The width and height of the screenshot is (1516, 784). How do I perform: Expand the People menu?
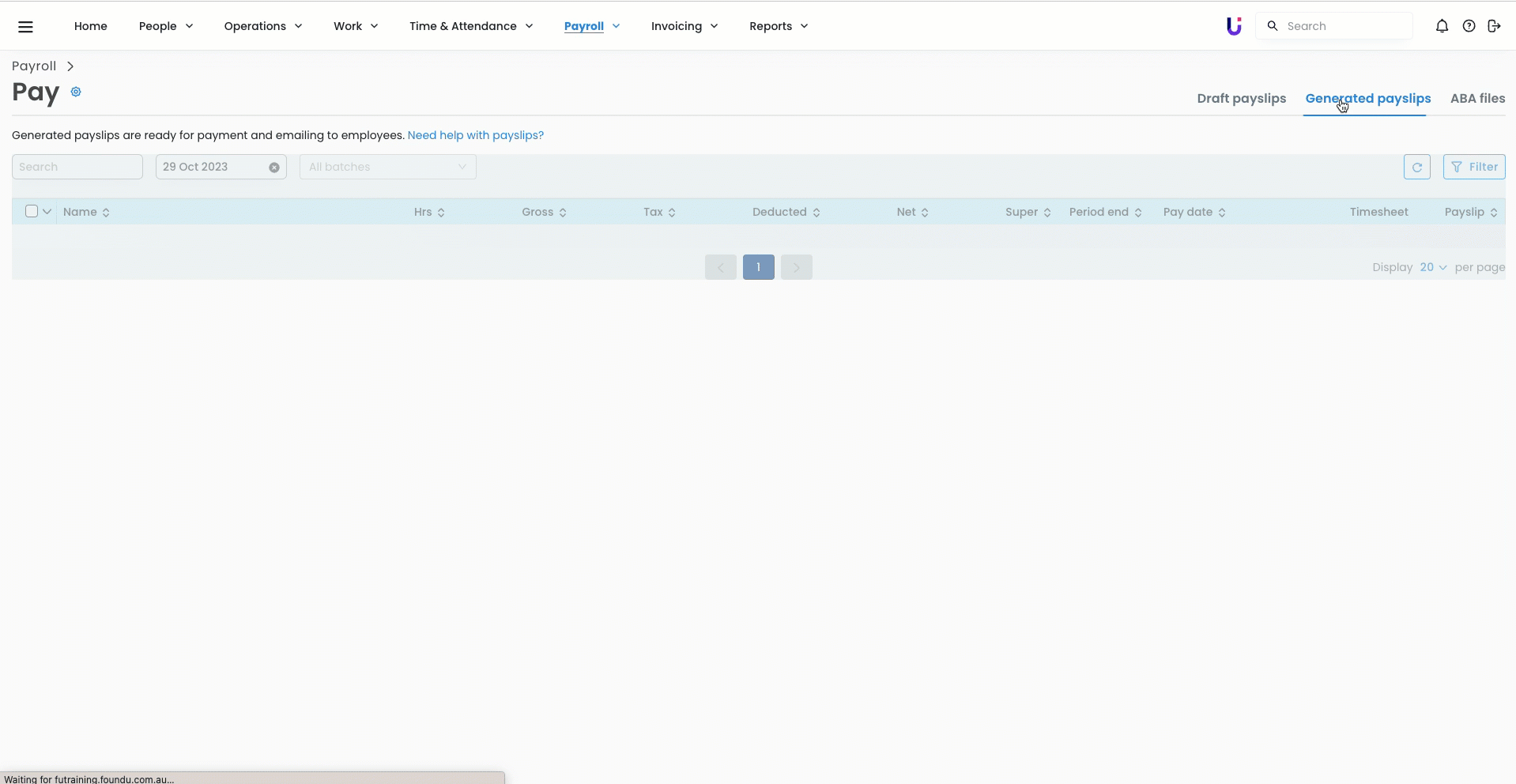tap(165, 26)
